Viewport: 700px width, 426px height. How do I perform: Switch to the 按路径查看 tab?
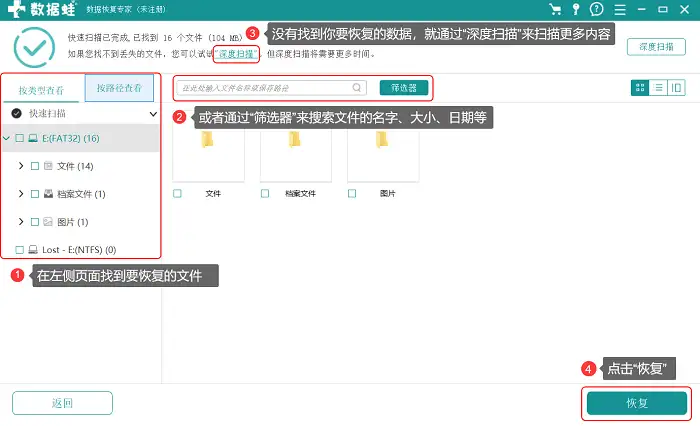119,88
